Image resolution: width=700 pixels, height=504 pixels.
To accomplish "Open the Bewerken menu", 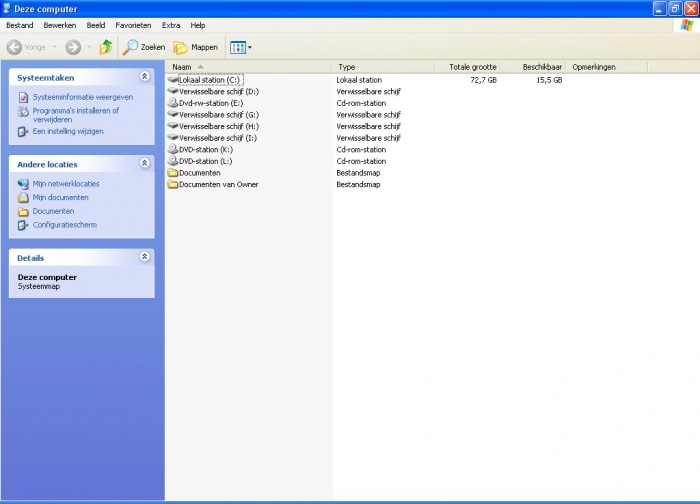I will (60, 25).
